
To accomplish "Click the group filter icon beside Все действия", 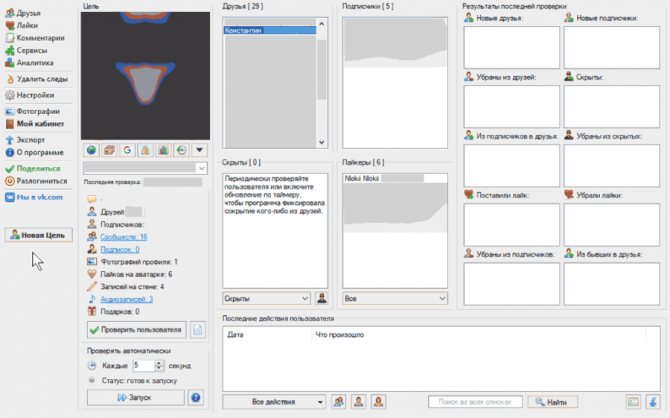I will pos(339,402).
